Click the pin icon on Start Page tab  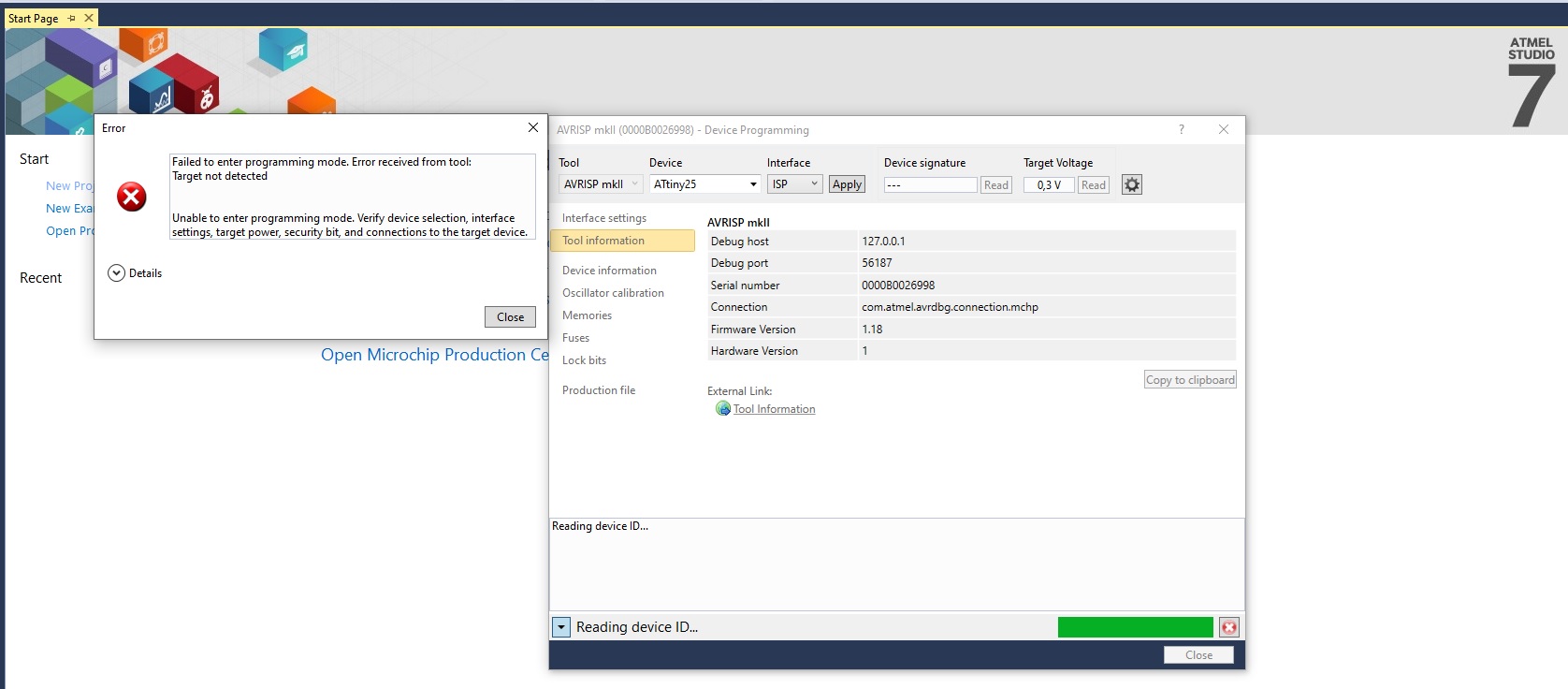tap(72, 18)
